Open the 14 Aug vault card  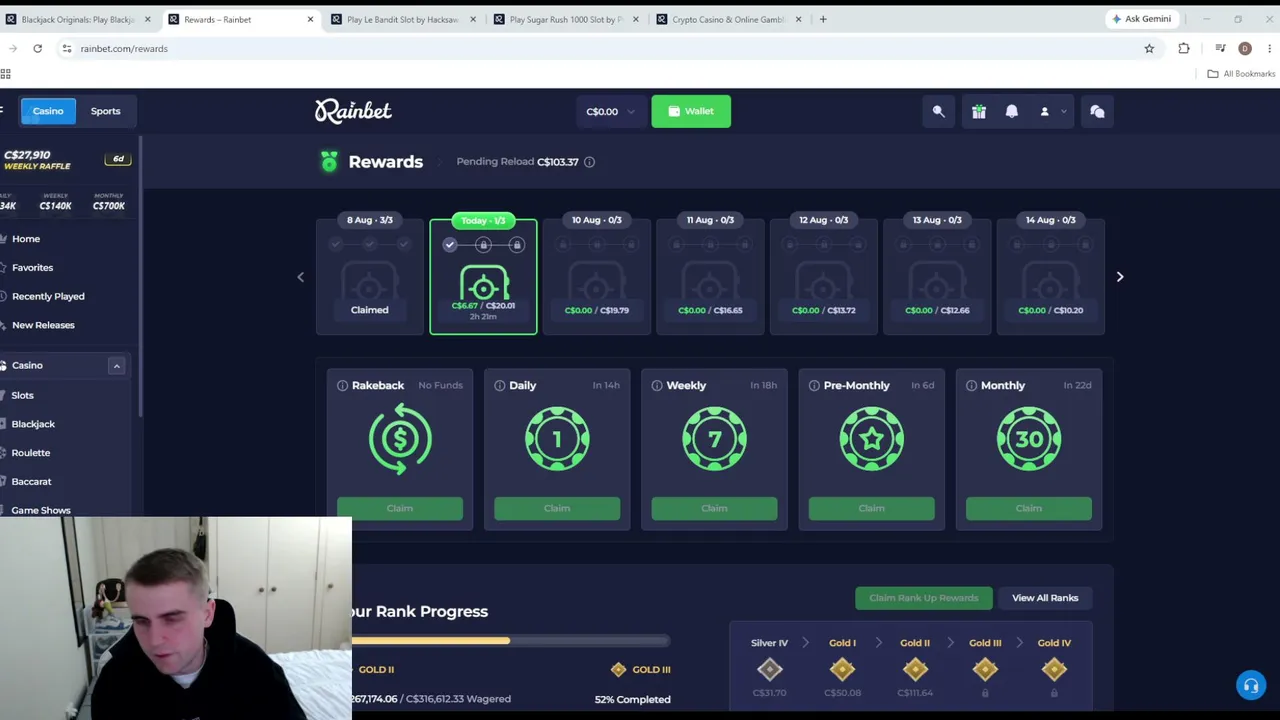tap(1051, 276)
